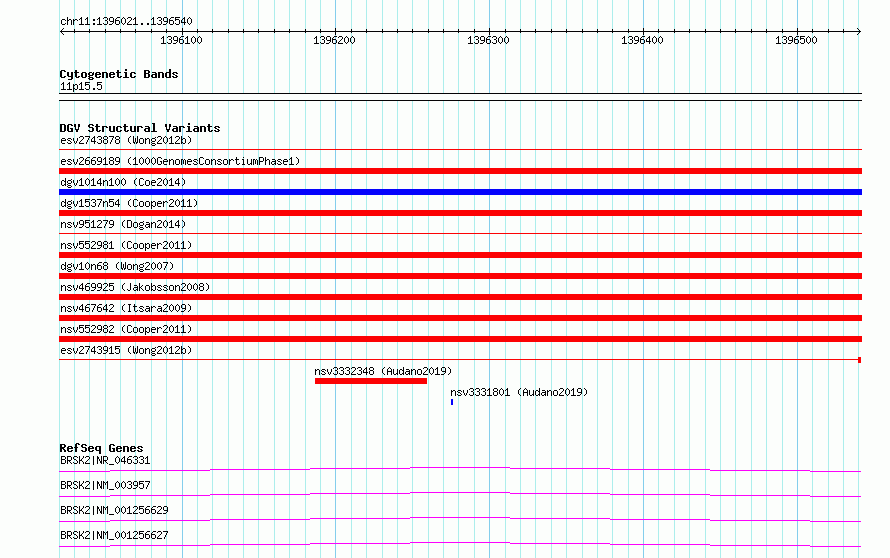This screenshot has height=558, width=890.
Task: Click the tiny blue marker of nsv3331801
Action: (x=452, y=402)
